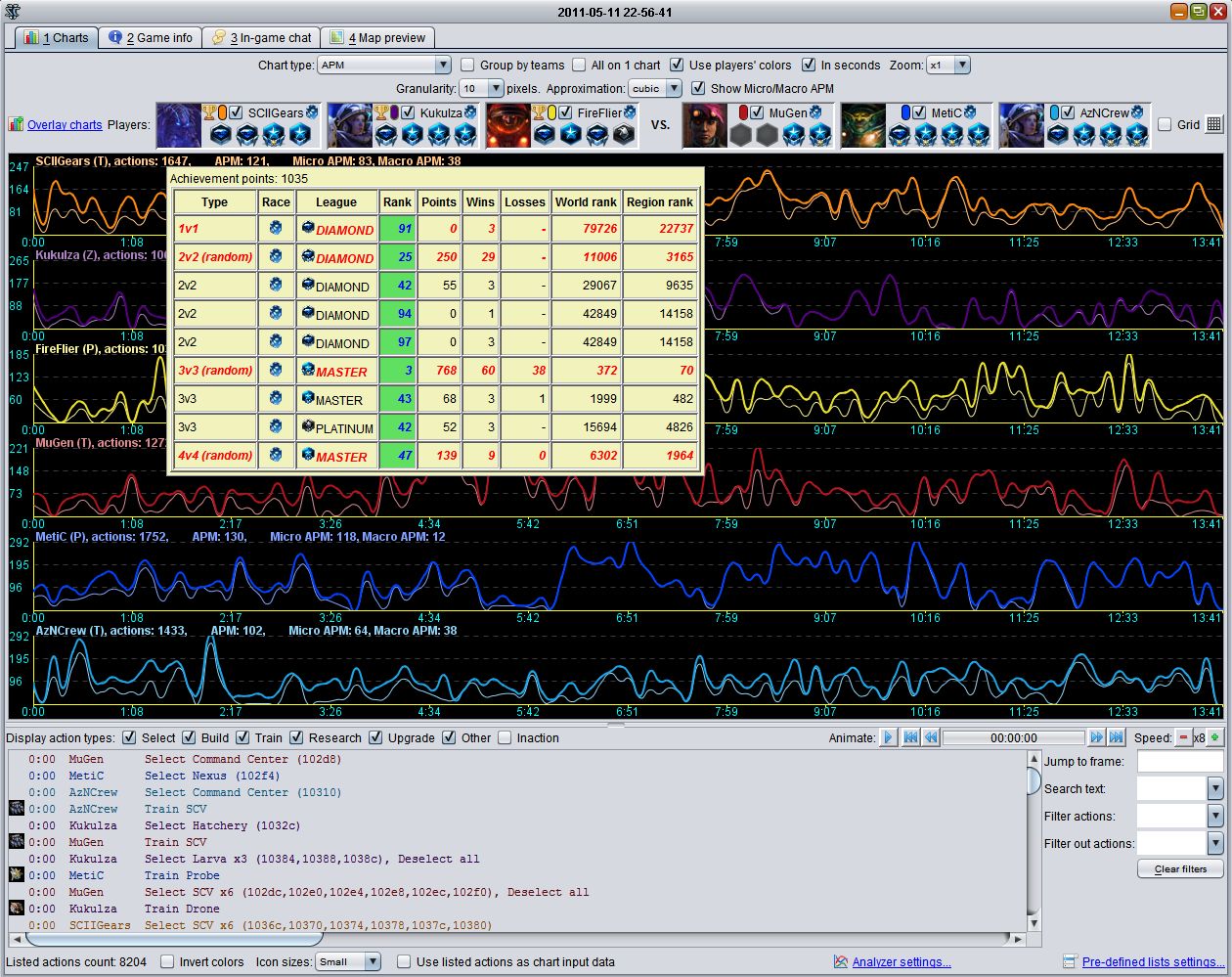This screenshot has height=977, width=1232.
Task: Click trophy icon beside Kukulza
Action: tap(380, 112)
